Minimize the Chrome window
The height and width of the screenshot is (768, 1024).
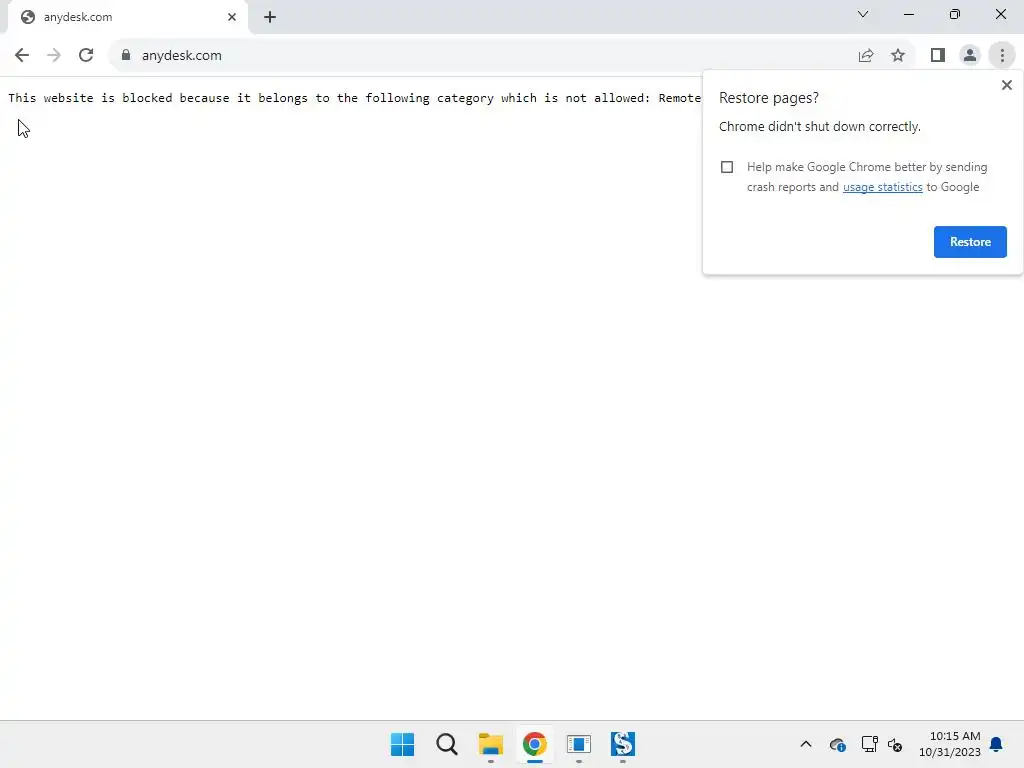(x=908, y=14)
